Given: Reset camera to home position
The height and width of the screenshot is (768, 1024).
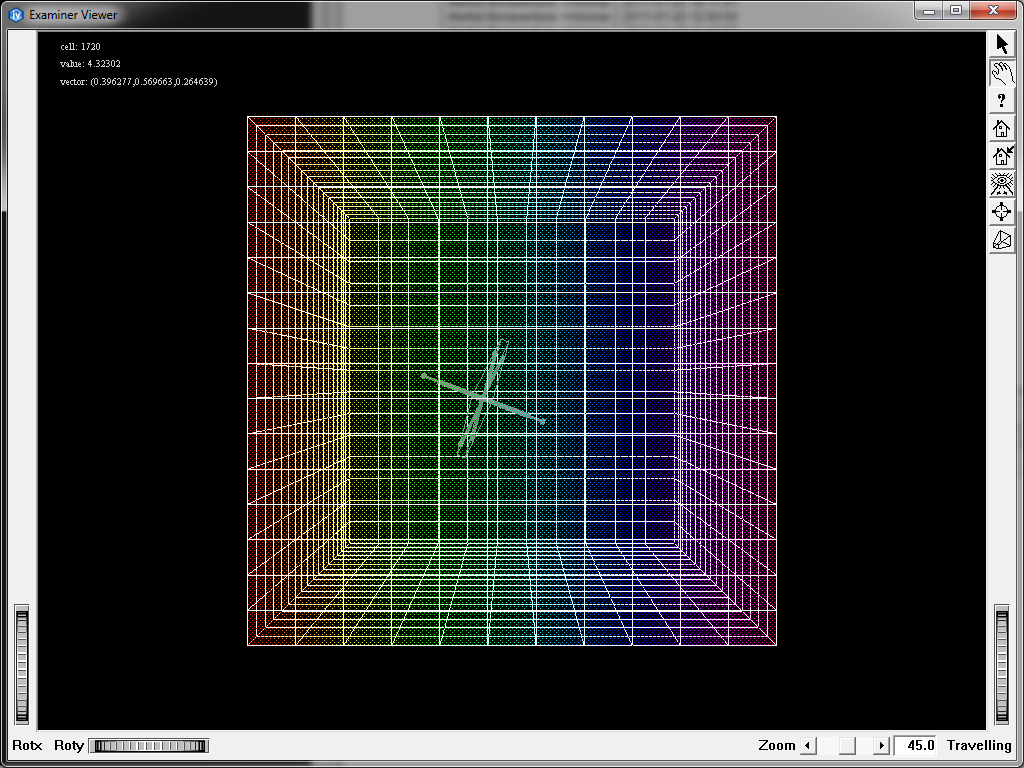Looking at the screenshot, I should (1002, 128).
